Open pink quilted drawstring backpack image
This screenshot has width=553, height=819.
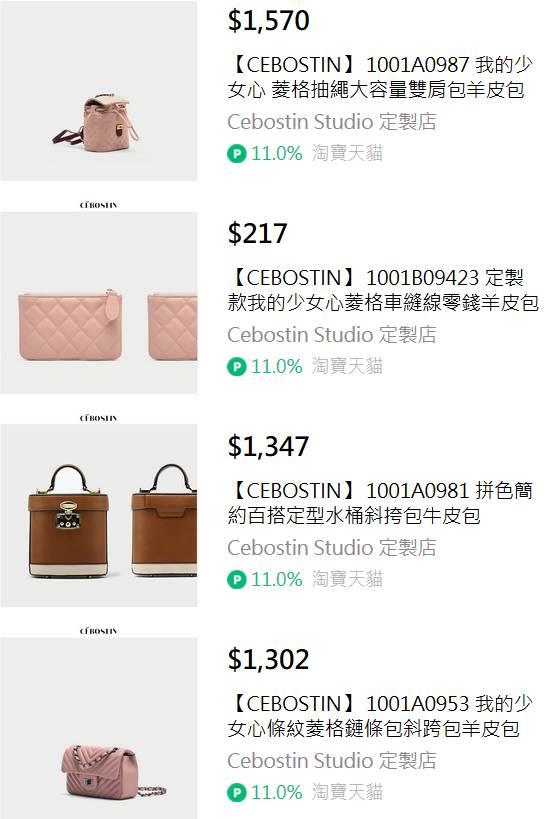pos(99,90)
